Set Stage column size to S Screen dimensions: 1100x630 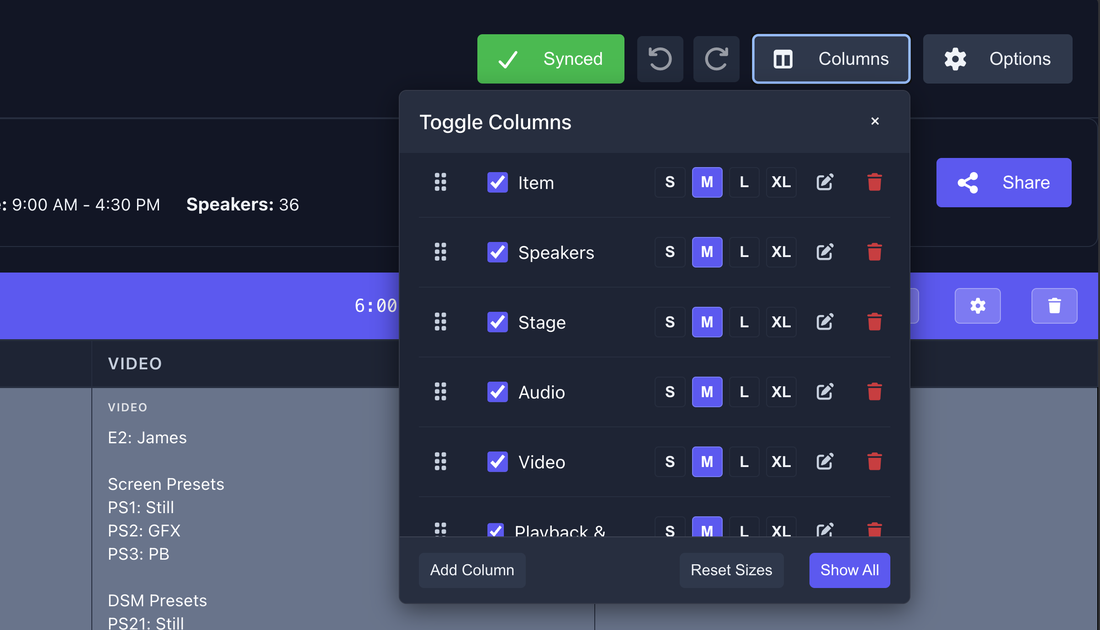(670, 322)
